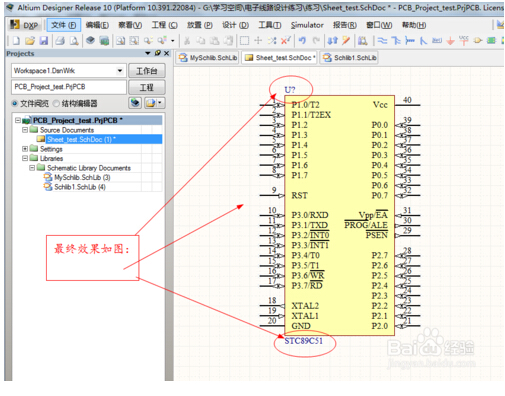505x396 pixels.
Task: Click the 工程 button
Action: (147, 87)
